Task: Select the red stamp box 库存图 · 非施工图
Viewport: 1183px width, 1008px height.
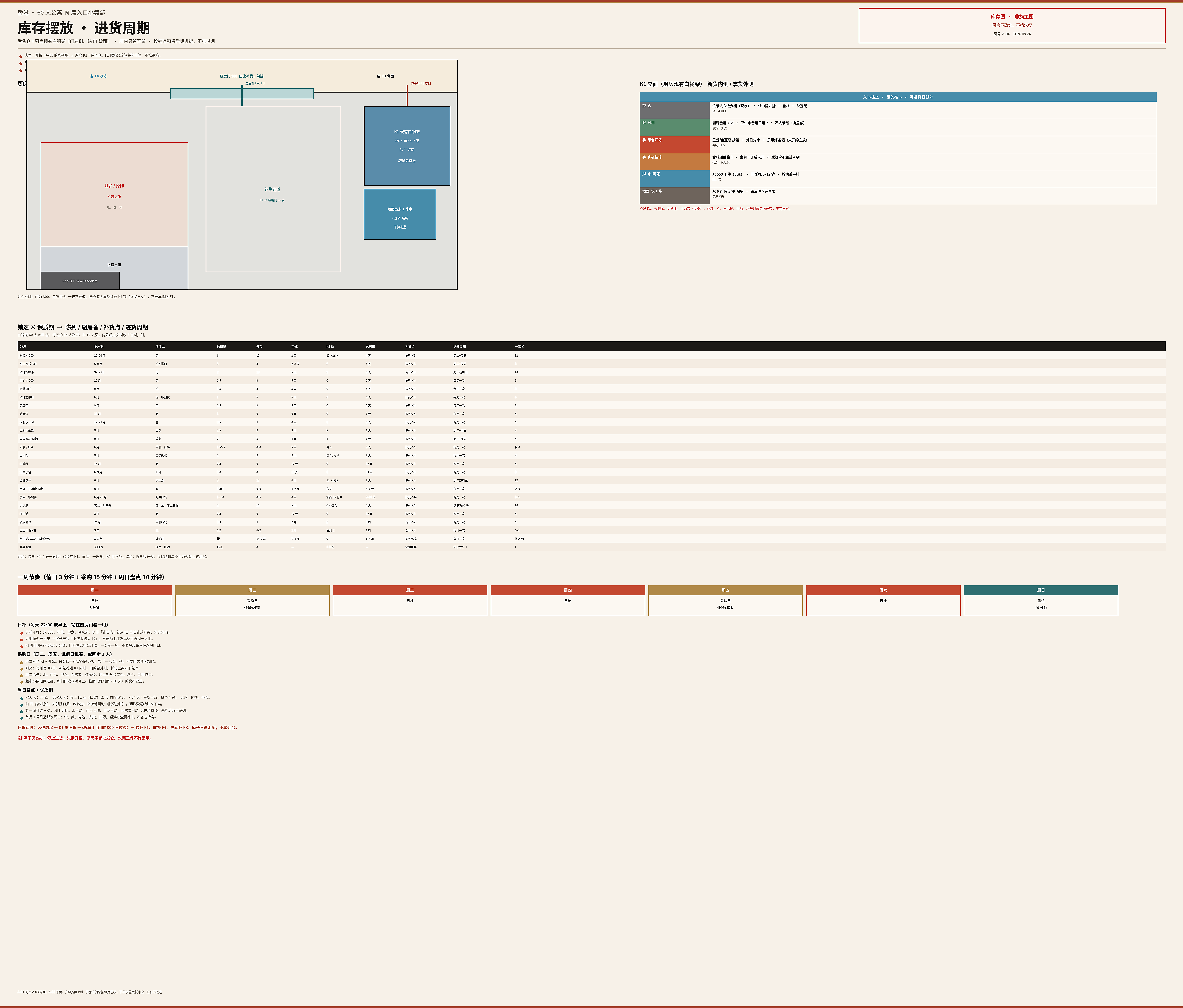Action: click(x=1012, y=26)
